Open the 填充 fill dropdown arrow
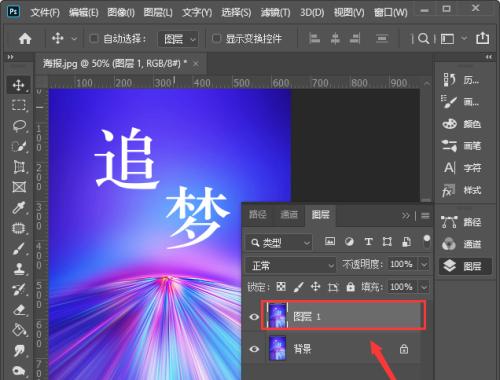This screenshot has width=500, height=380. pyautogui.click(x=424, y=287)
